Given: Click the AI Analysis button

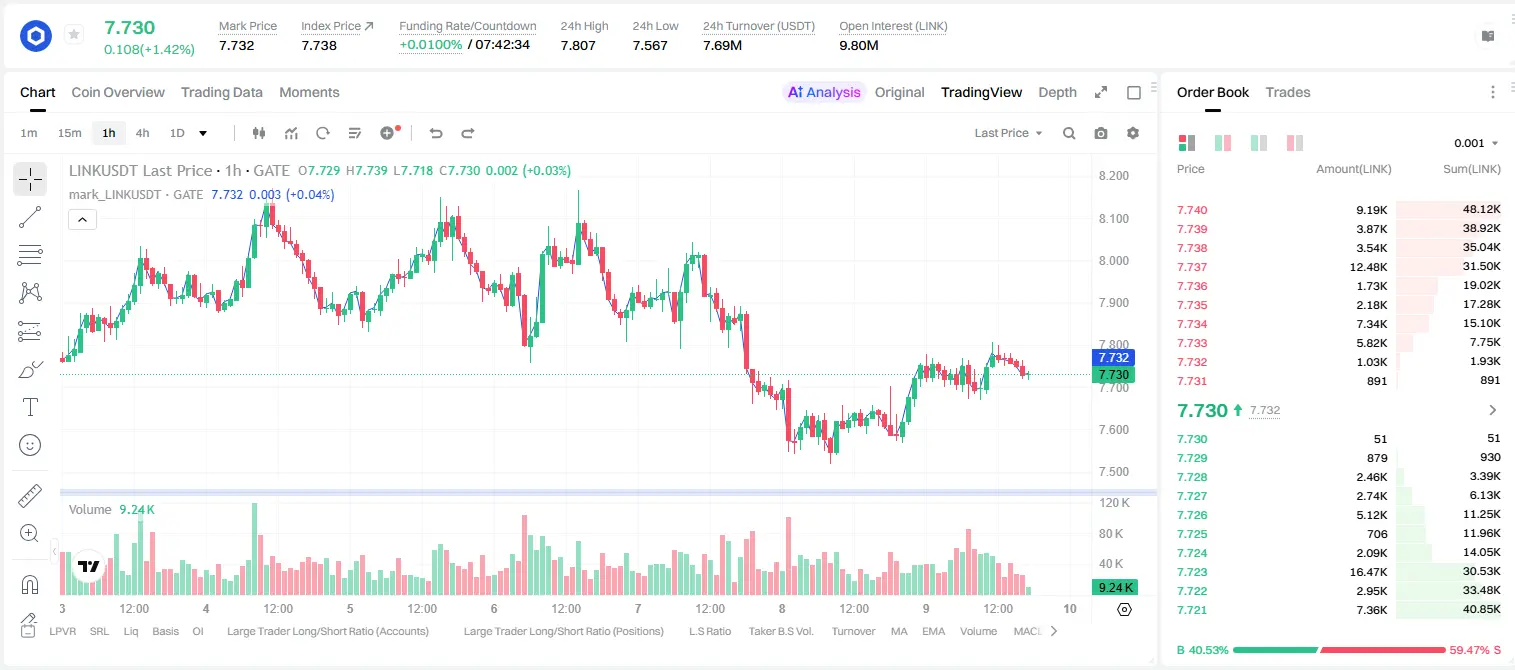Looking at the screenshot, I should coord(824,92).
